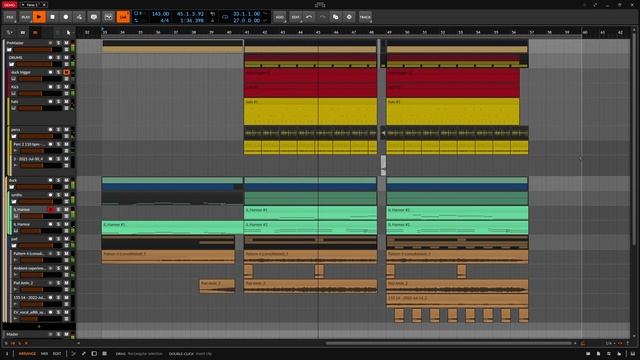The height and width of the screenshot is (360, 640).
Task: Click the Bitwig logo in title bar
Action: 320,4
